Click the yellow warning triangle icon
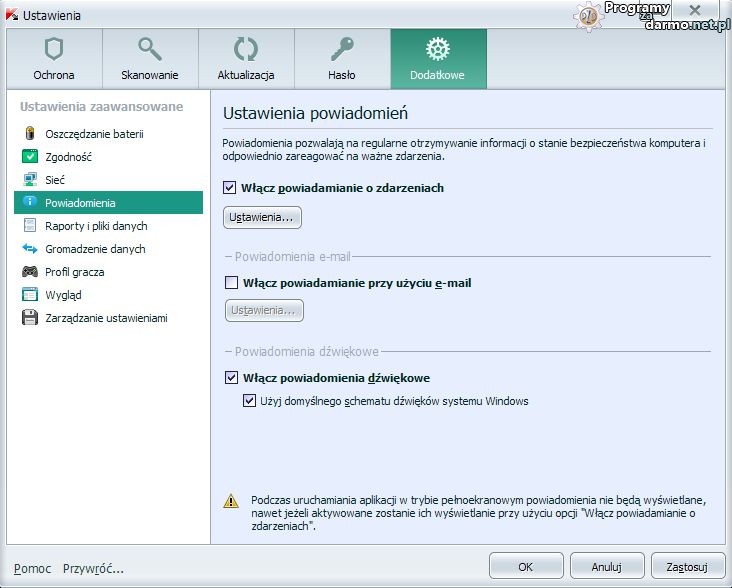This screenshot has width=732, height=588. pyautogui.click(x=231, y=501)
